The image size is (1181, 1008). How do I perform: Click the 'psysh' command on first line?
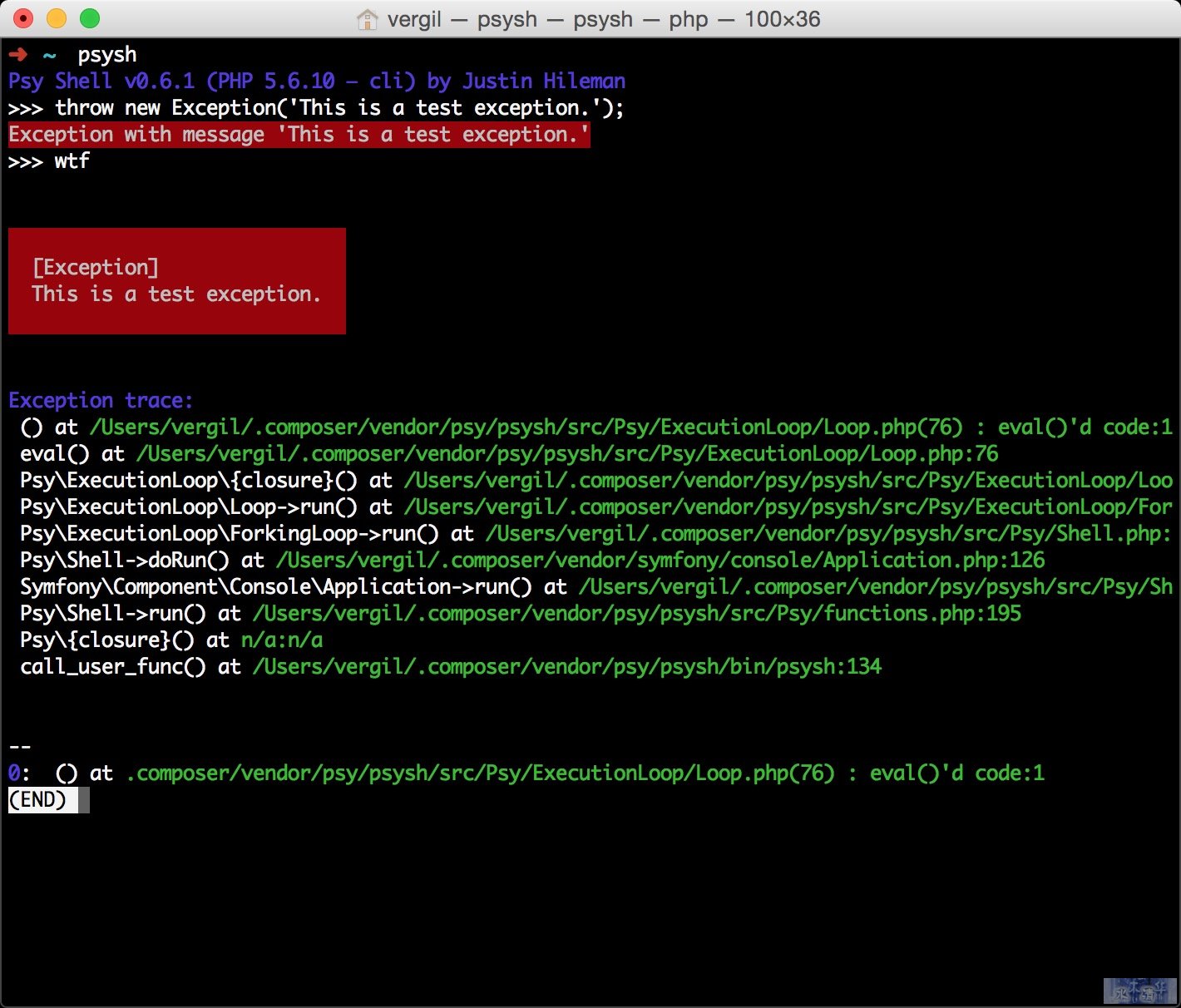pos(107,56)
